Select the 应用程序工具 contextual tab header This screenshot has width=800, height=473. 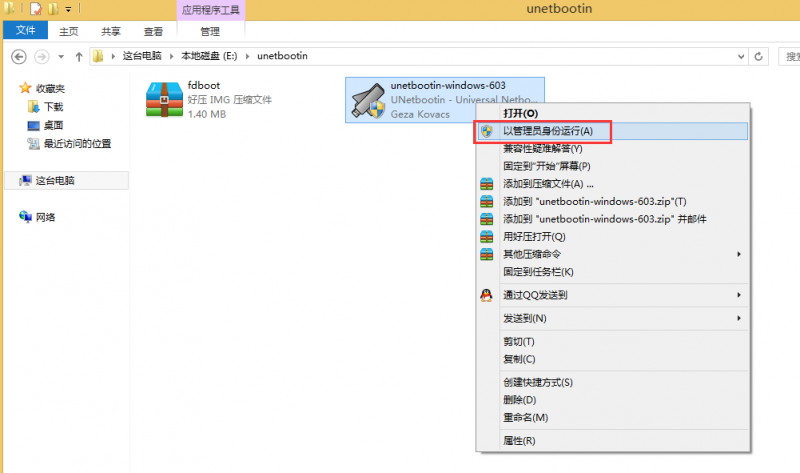coord(211,10)
